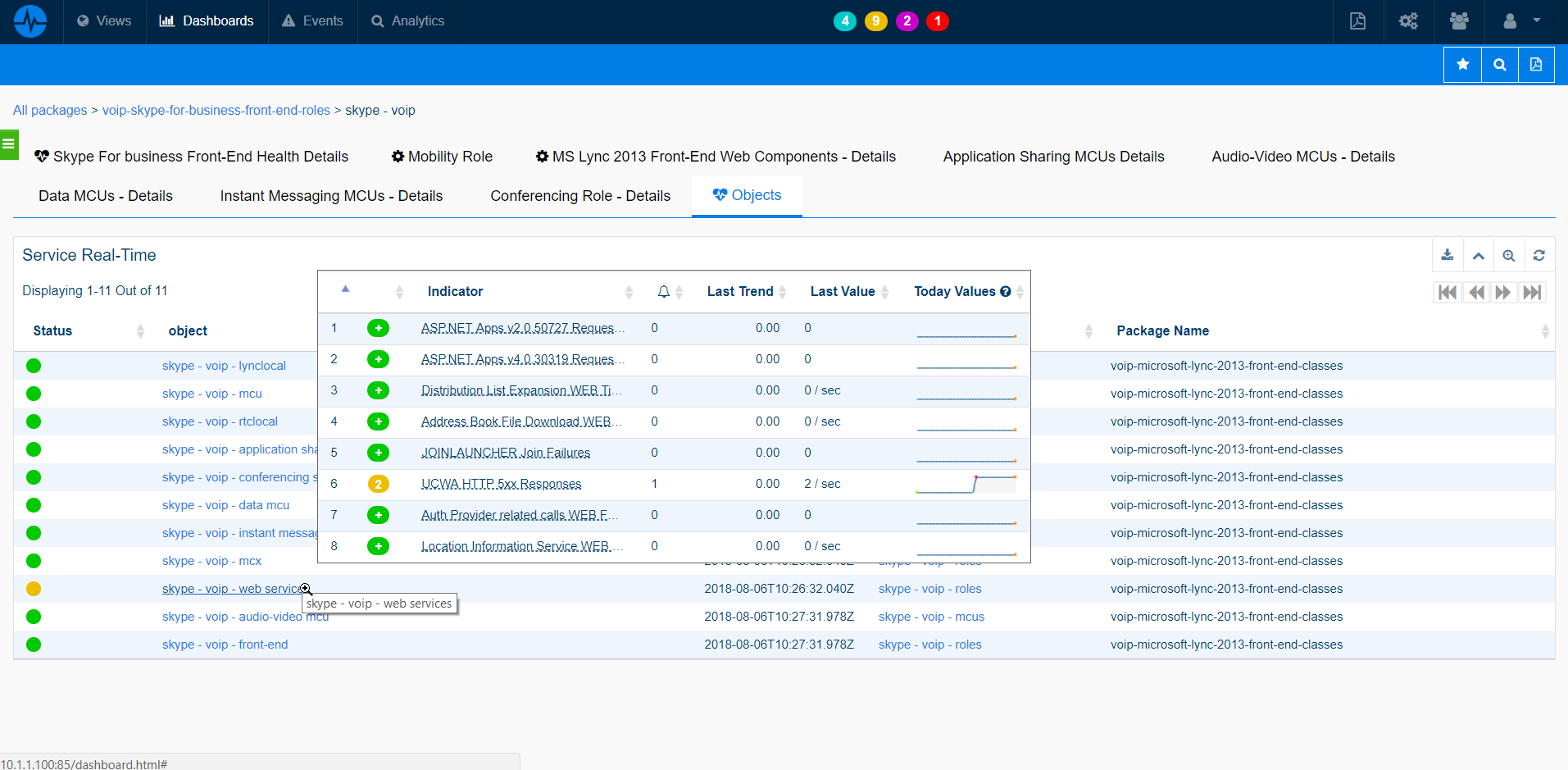Open skype - voip - mcu object
The height and width of the screenshot is (770, 1568).
(x=212, y=394)
